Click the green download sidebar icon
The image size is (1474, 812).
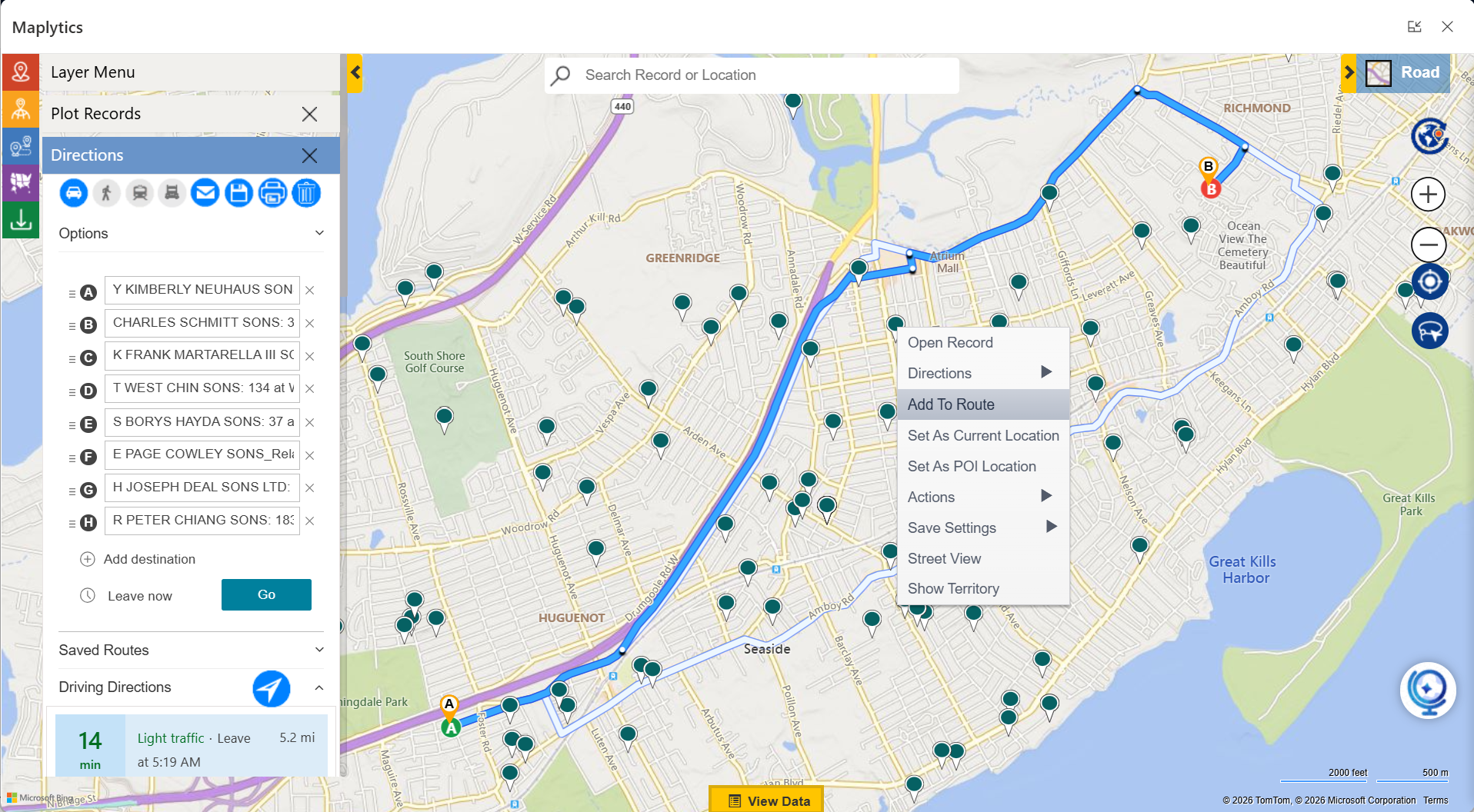pyautogui.click(x=21, y=220)
